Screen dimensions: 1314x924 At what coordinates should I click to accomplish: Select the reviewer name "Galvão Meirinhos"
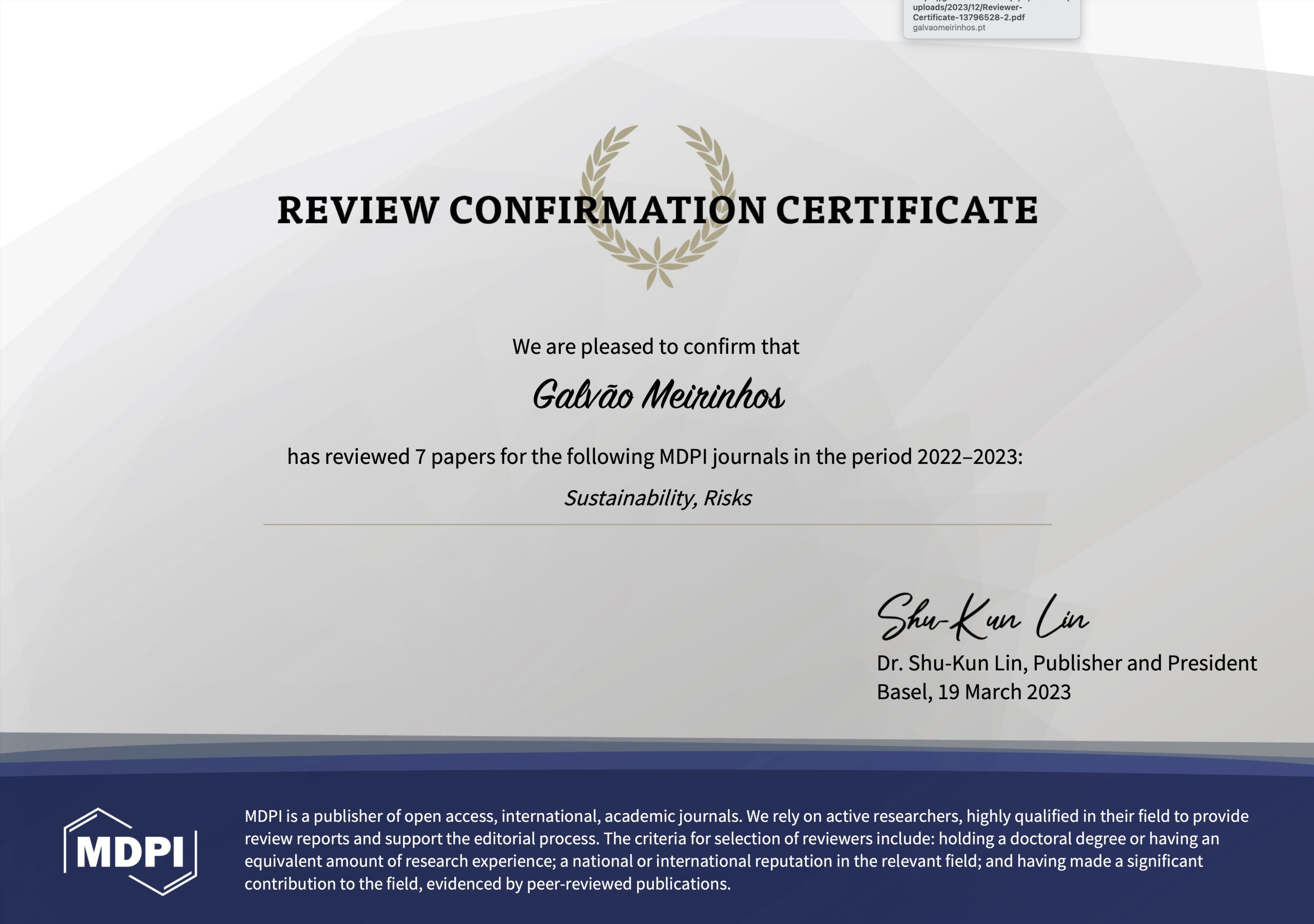(x=658, y=395)
